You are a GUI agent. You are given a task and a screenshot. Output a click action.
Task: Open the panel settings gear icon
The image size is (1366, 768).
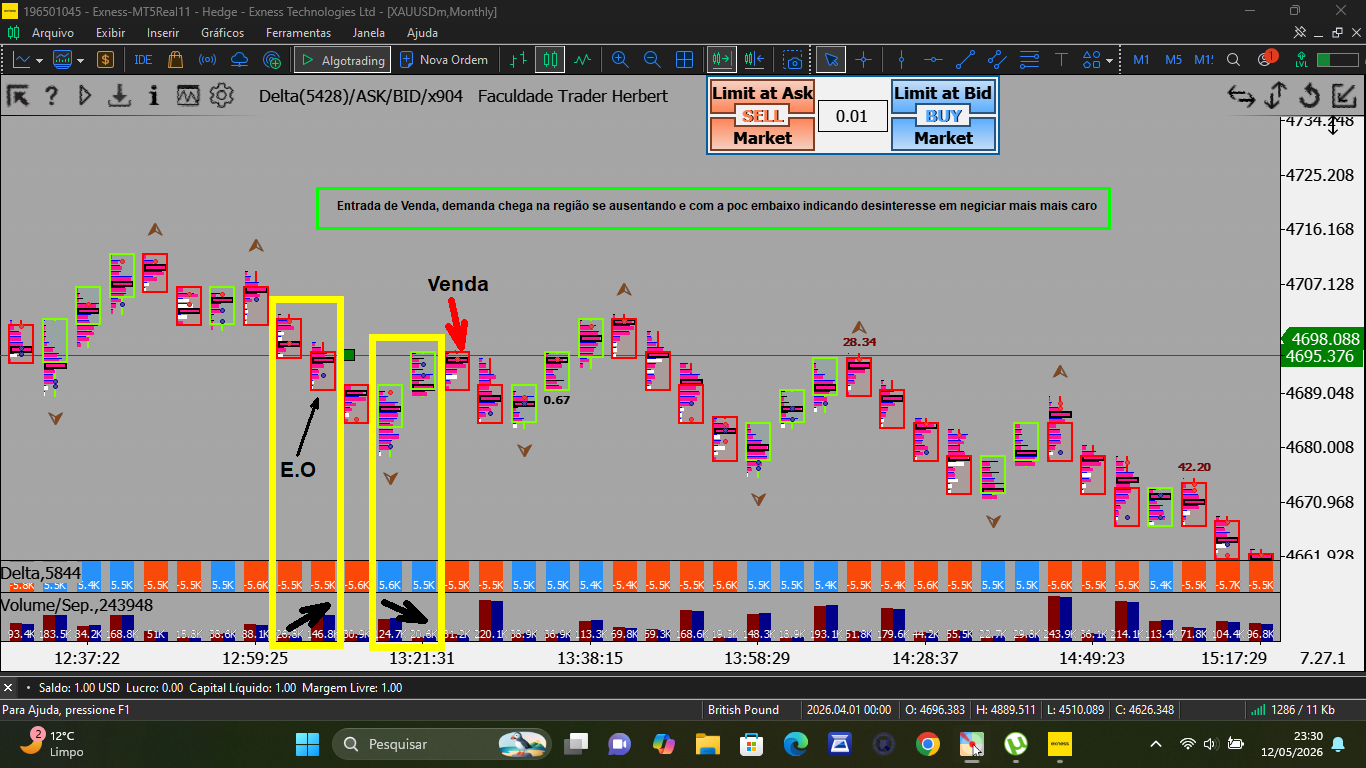click(221, 96)
